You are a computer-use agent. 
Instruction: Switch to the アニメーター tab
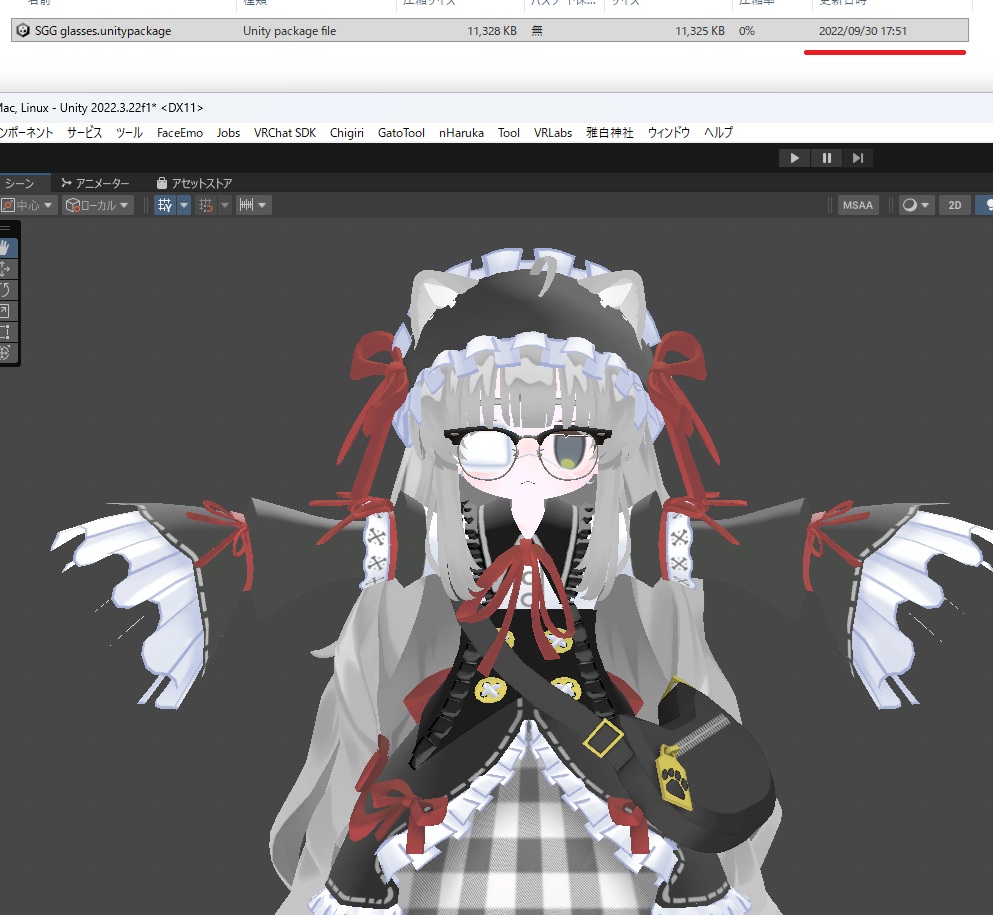pos(95,183)
